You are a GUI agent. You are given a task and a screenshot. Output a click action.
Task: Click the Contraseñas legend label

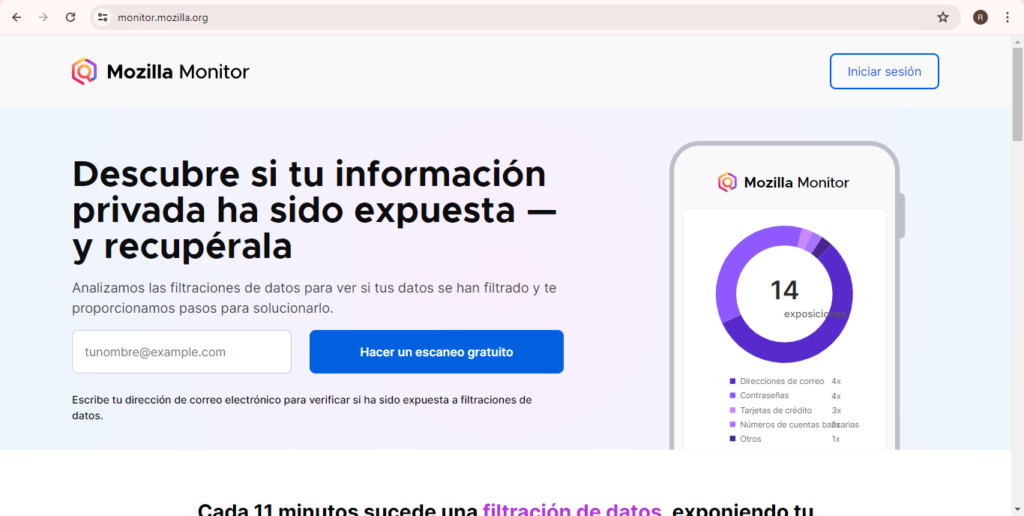(x=764, y=395)
